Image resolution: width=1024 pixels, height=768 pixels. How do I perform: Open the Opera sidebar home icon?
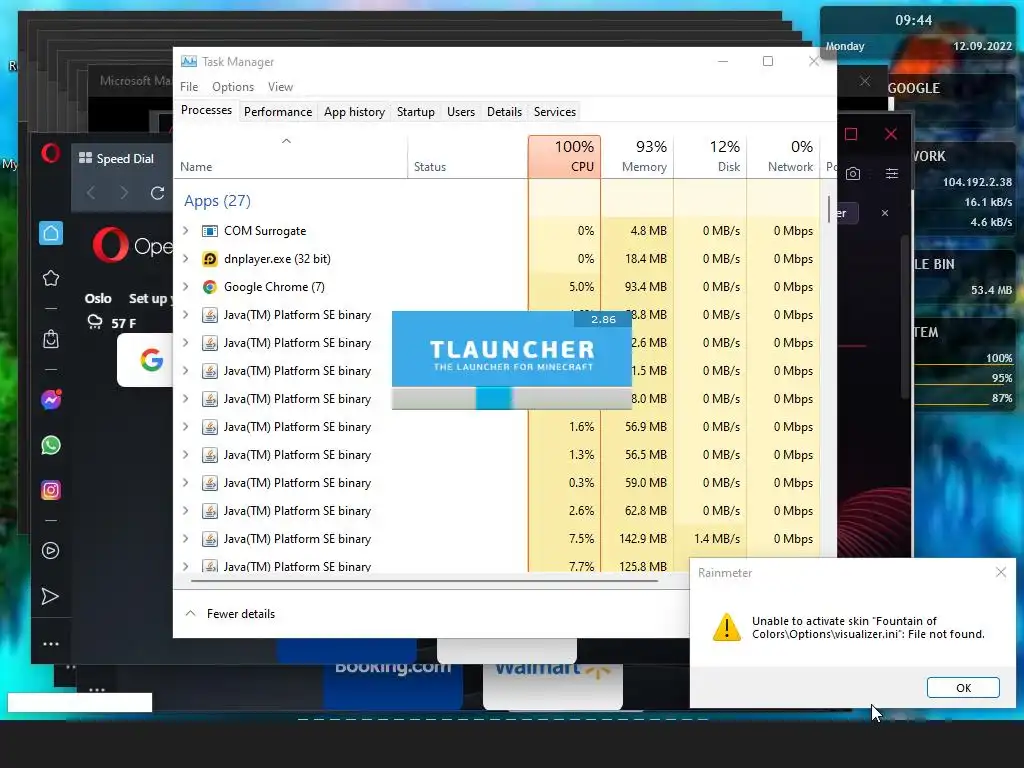(51, 233)
